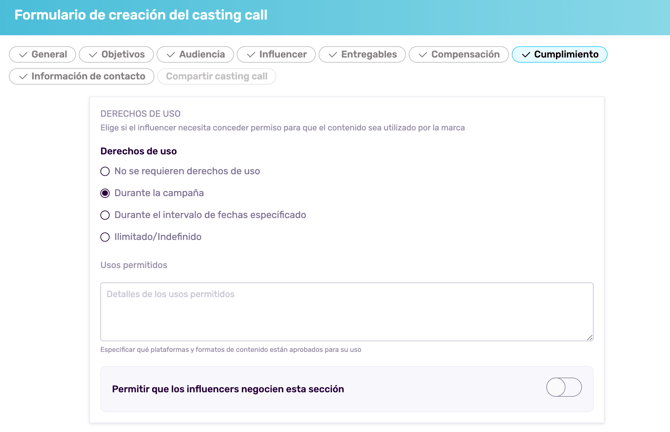
Task: Enable the influencer negotiation toggle switch
Action: tap(563, 388)
